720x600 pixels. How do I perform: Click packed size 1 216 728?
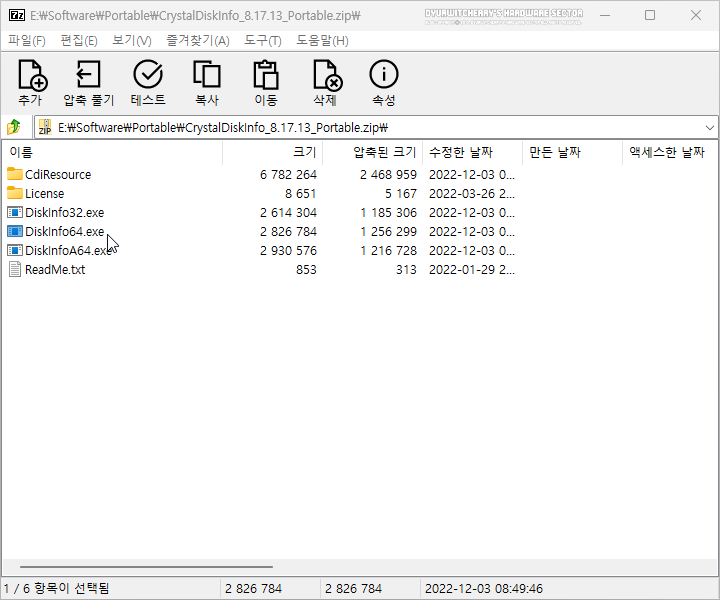[x=388, y=251]
